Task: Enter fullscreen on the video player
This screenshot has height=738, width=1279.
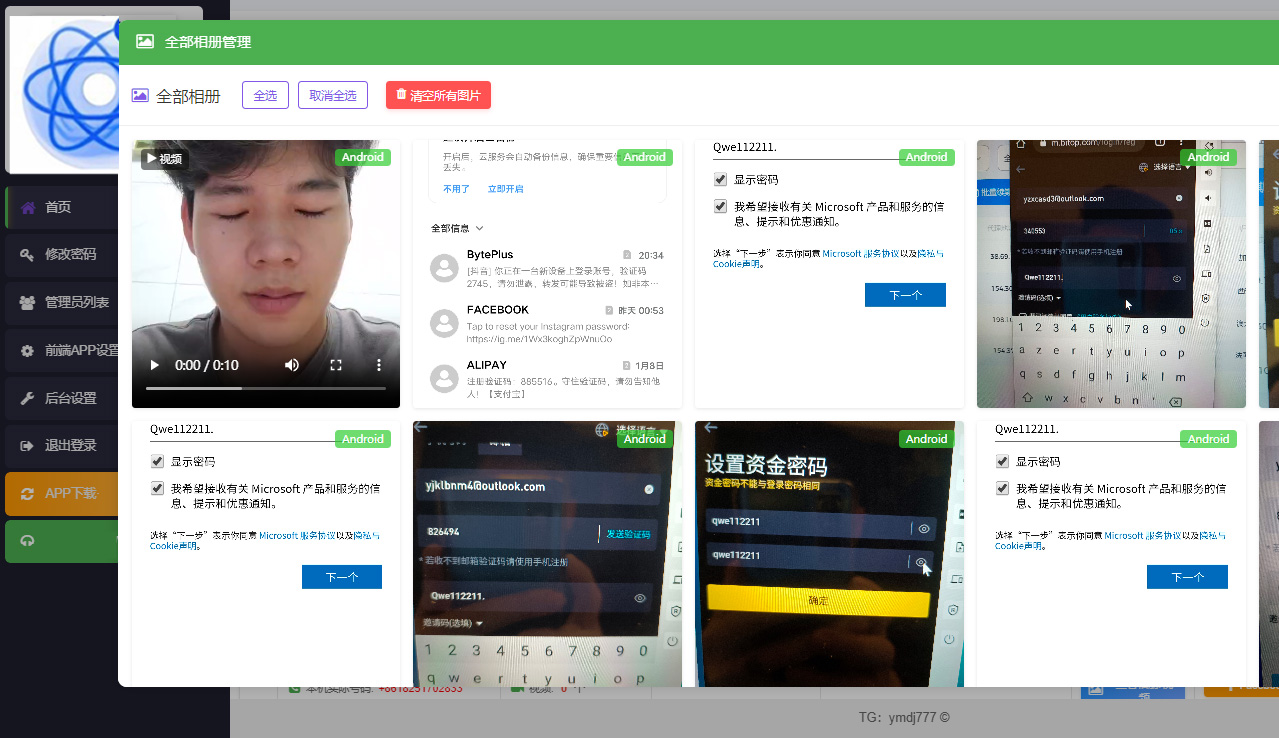Action: pos(336,365)
